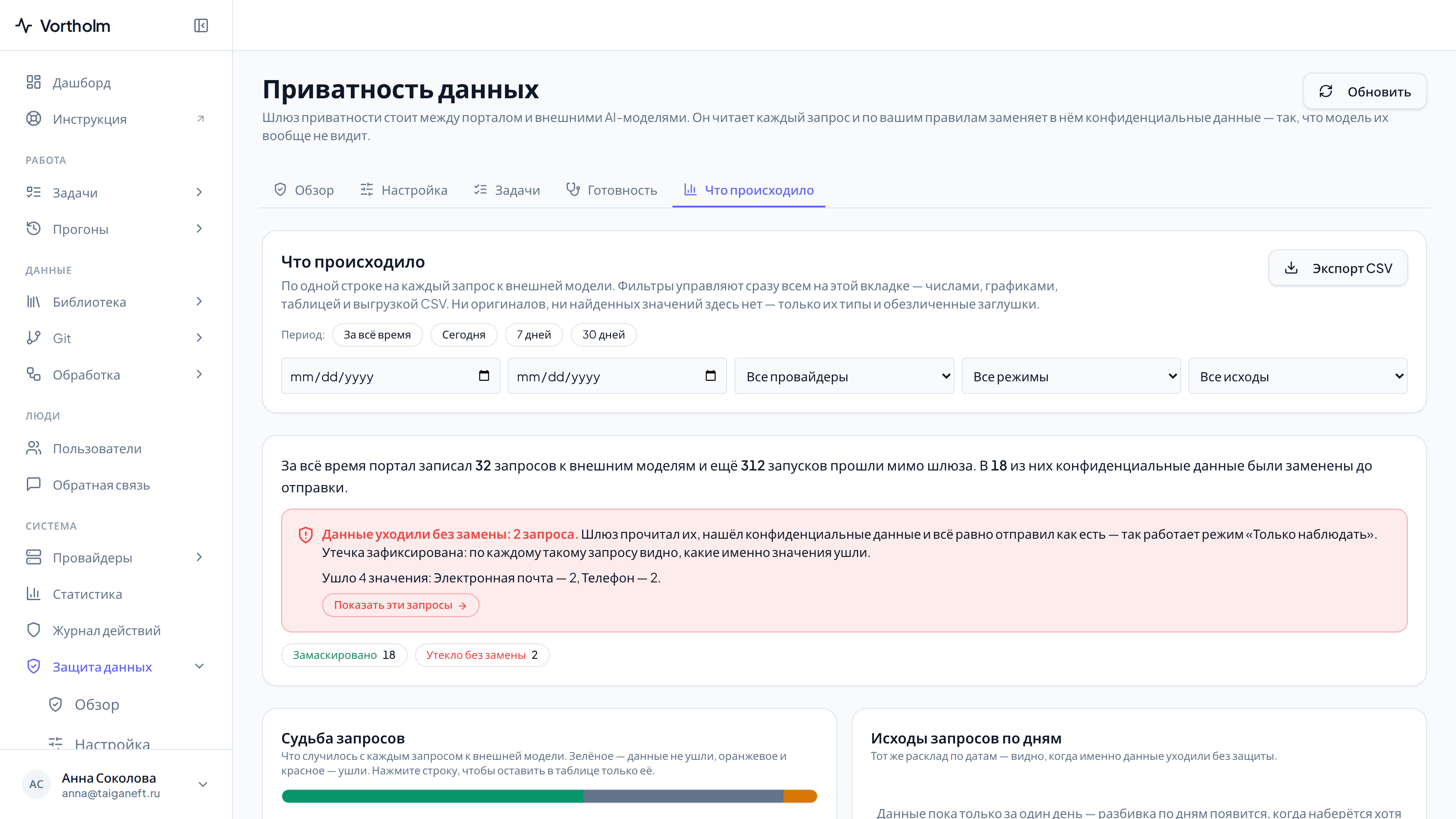The width and height of the screenshot is (1456, 819).
Task: Click the Защита данных shield-check icon
Action: [x=34, y=667]
